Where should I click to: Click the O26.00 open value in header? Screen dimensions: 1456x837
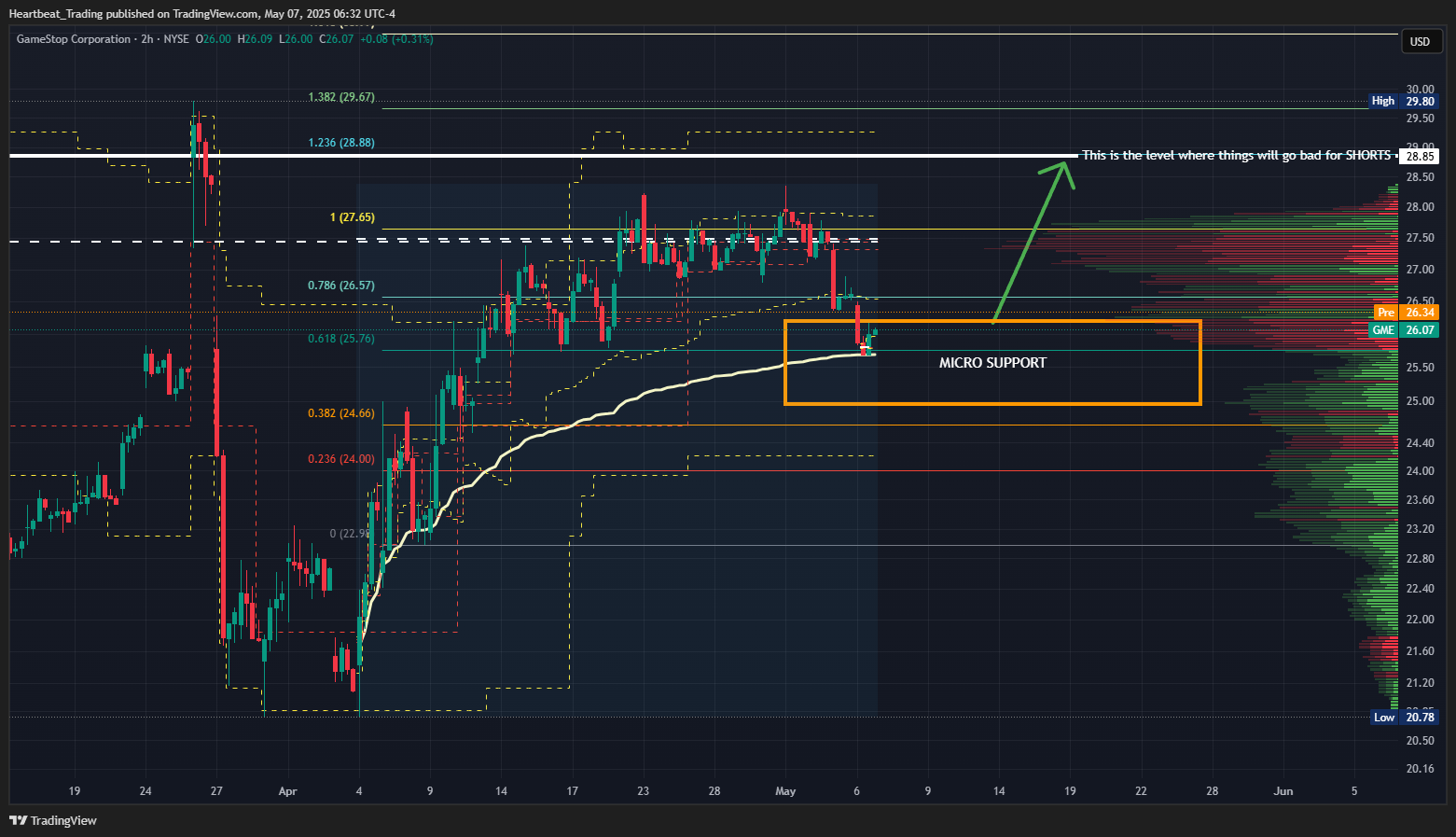(x=213, y=39)
